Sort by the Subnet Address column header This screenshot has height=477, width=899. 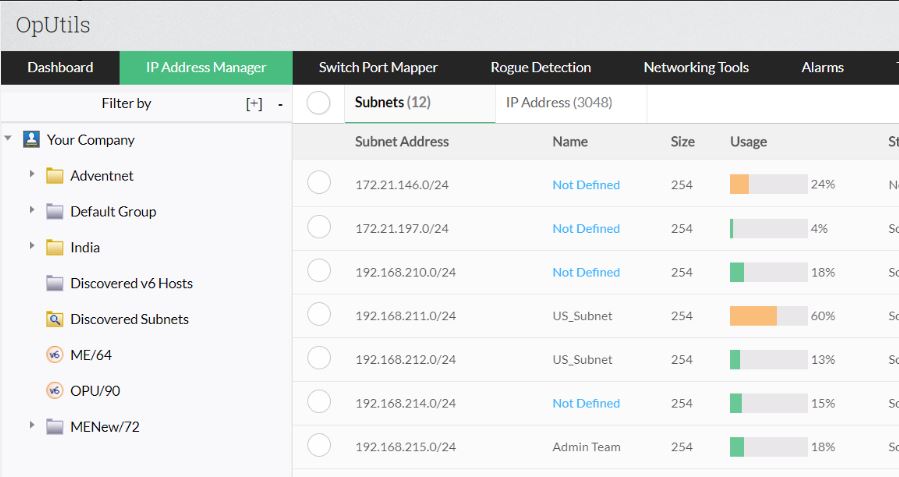[x=401, y=142]
